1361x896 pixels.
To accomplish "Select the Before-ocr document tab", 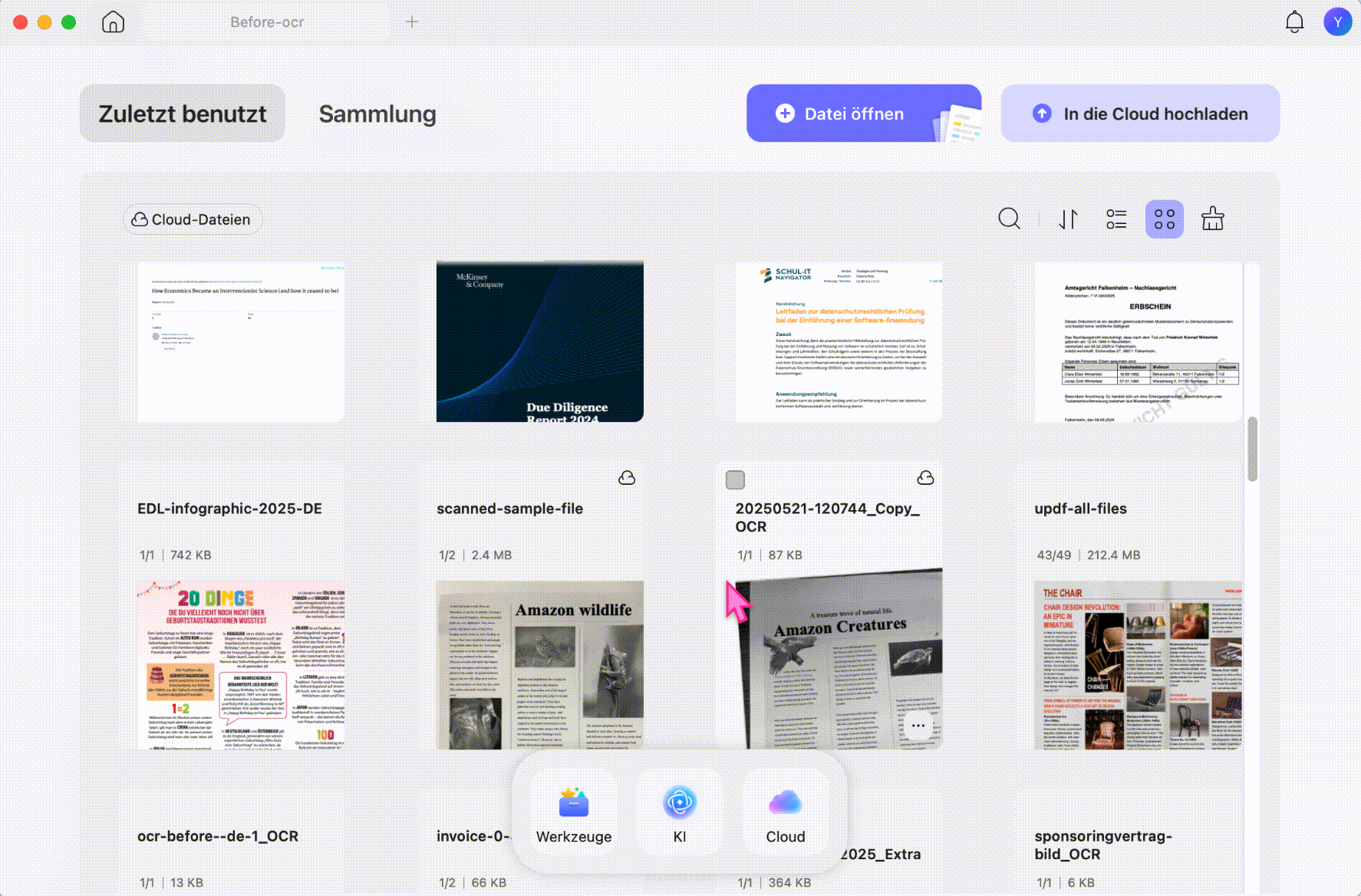I will click(x=267, y=22).
